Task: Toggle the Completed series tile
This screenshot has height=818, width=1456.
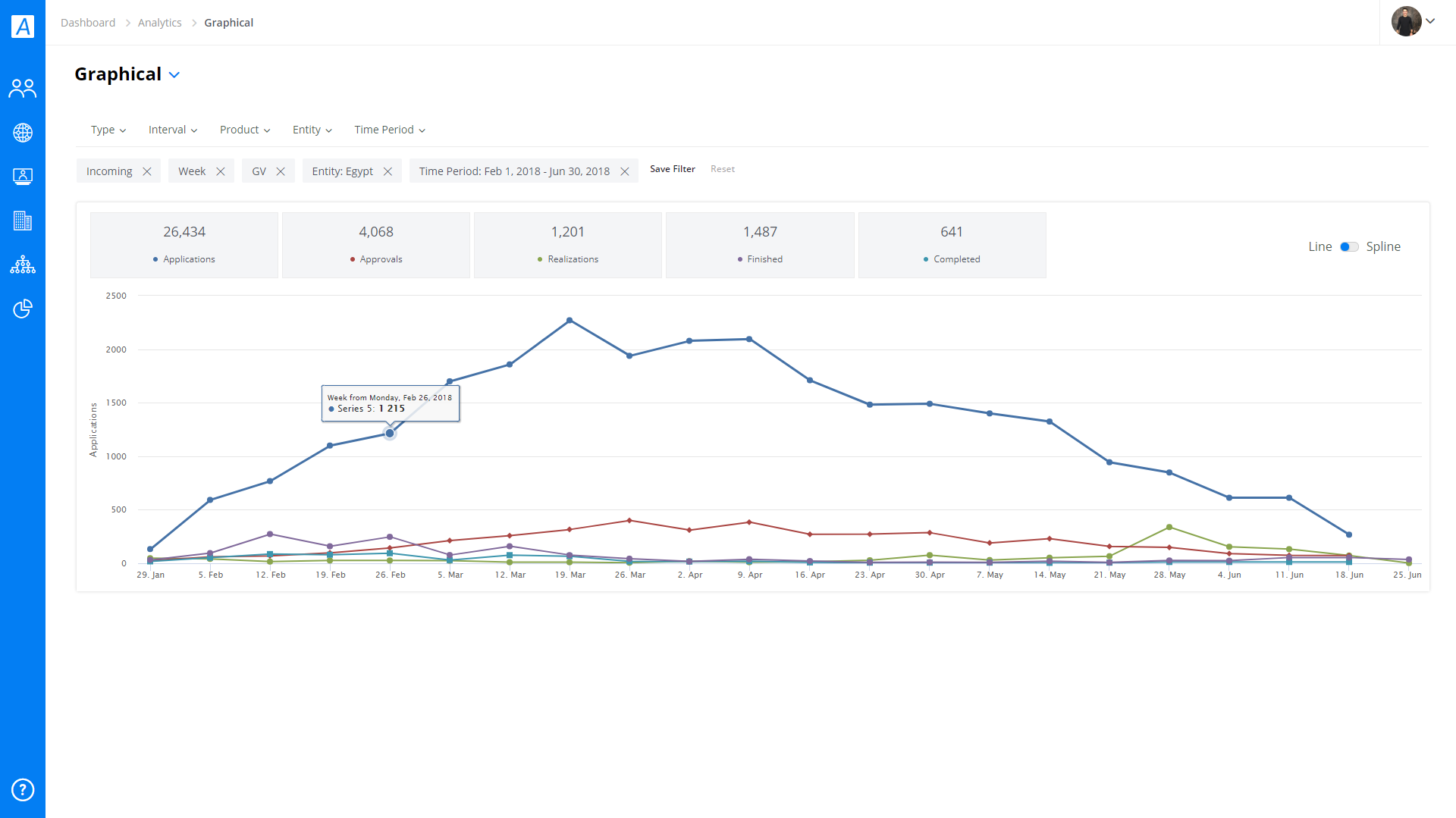Action: tap(952, 246)
